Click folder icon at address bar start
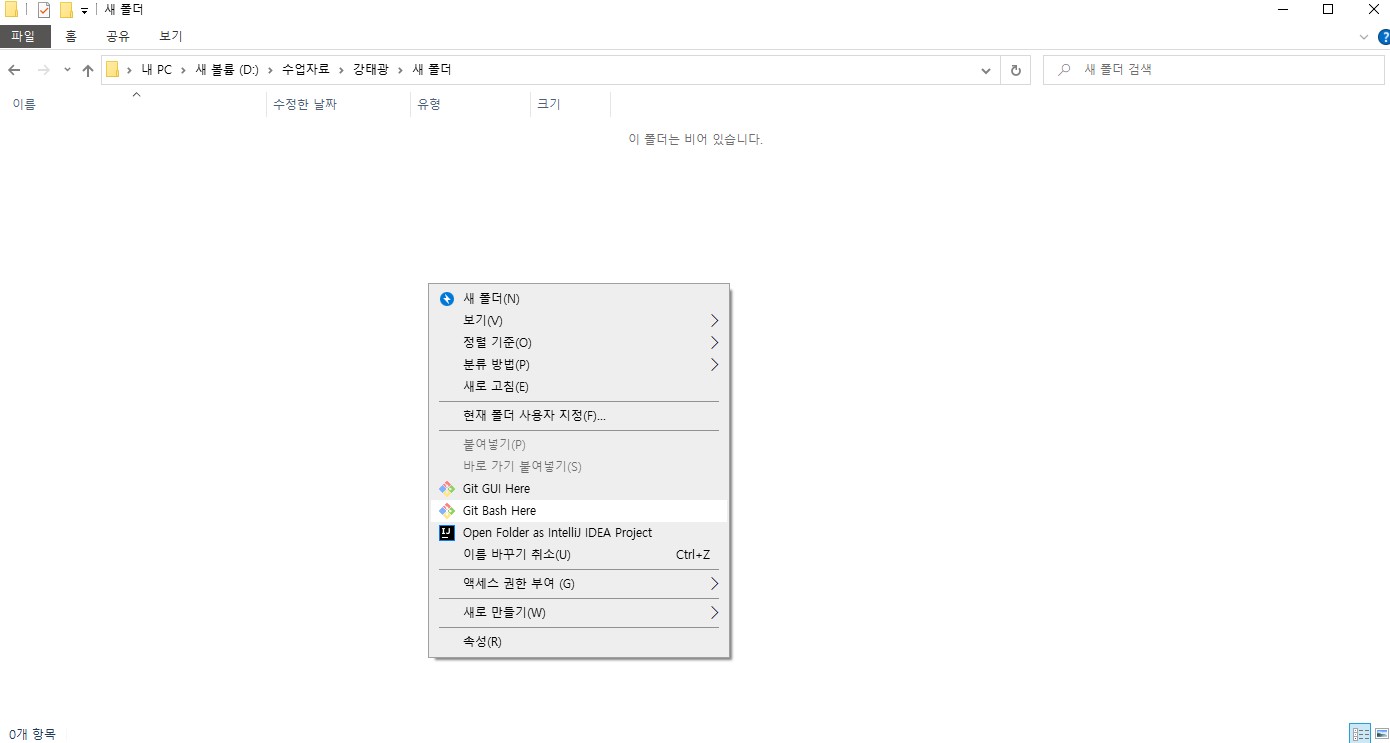Viewport: 1390px width, 743px height. pos(113,70)
